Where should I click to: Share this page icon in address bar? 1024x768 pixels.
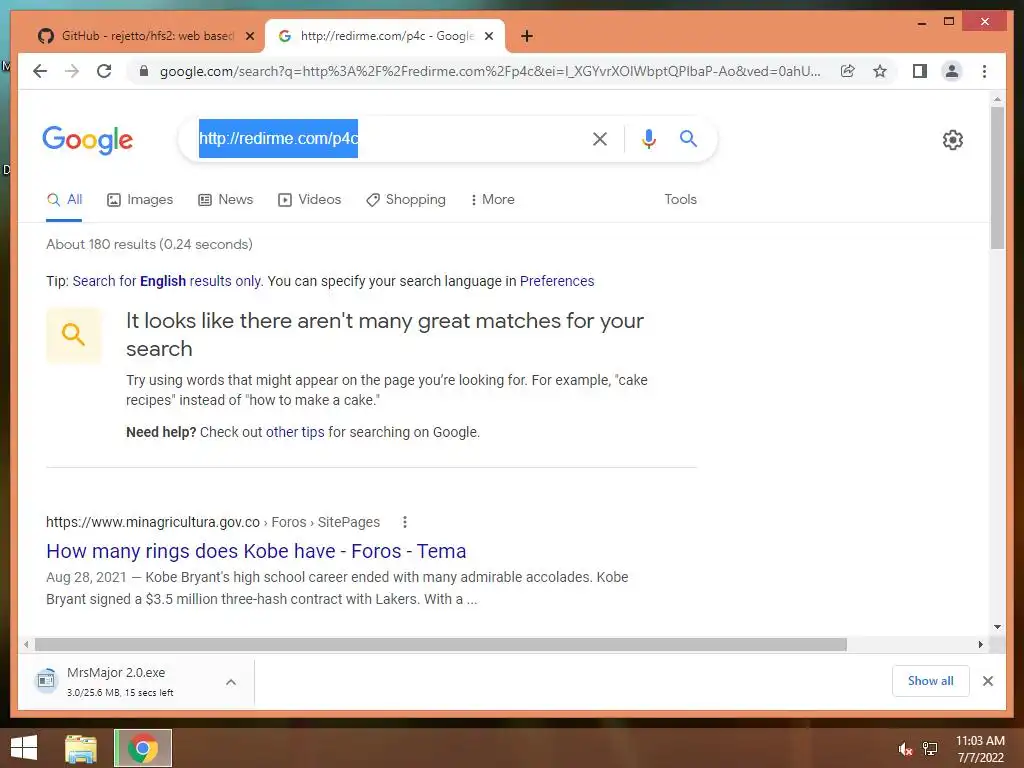(848, 71)
